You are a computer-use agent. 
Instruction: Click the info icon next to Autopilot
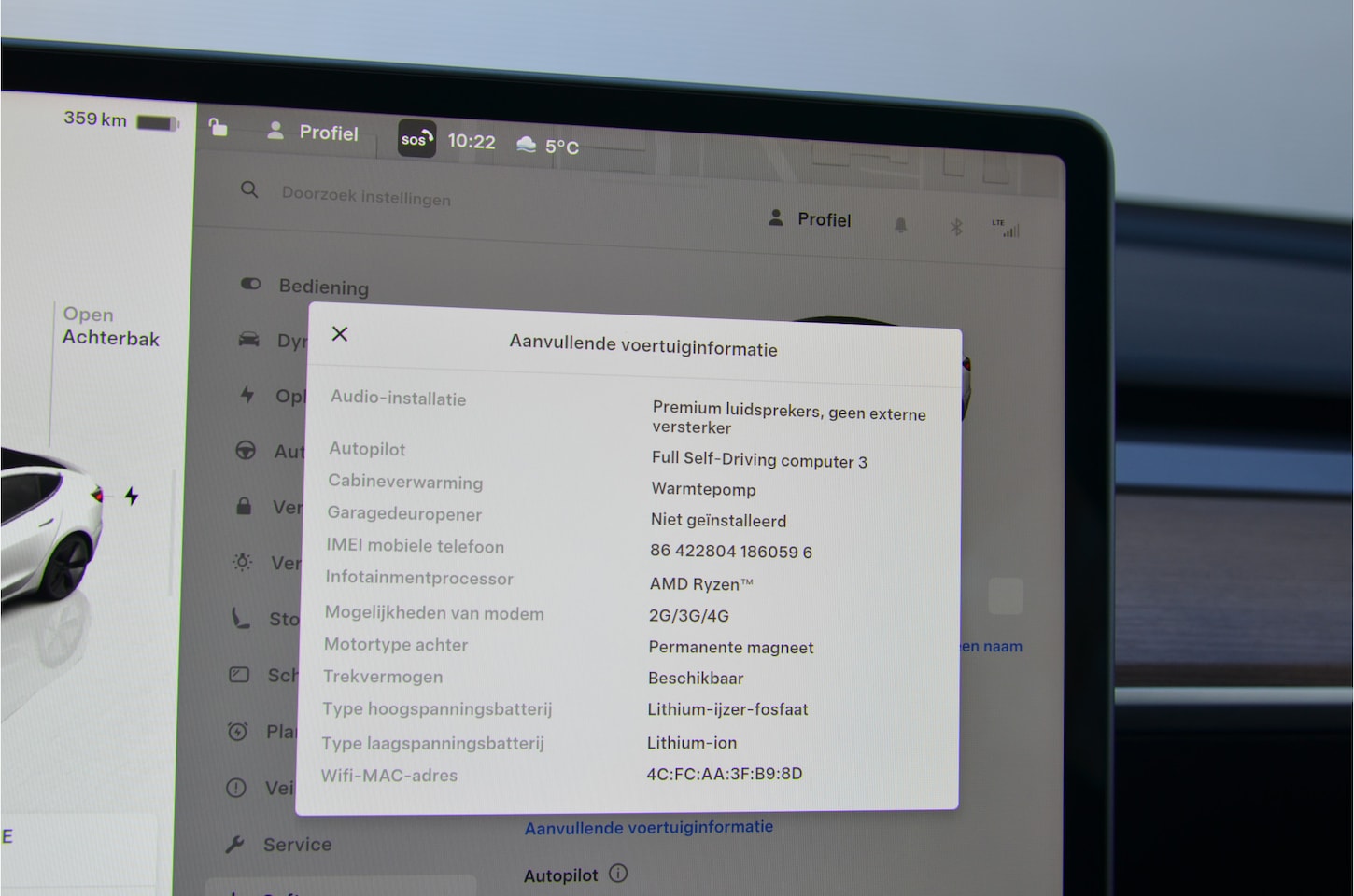(618, 874)
